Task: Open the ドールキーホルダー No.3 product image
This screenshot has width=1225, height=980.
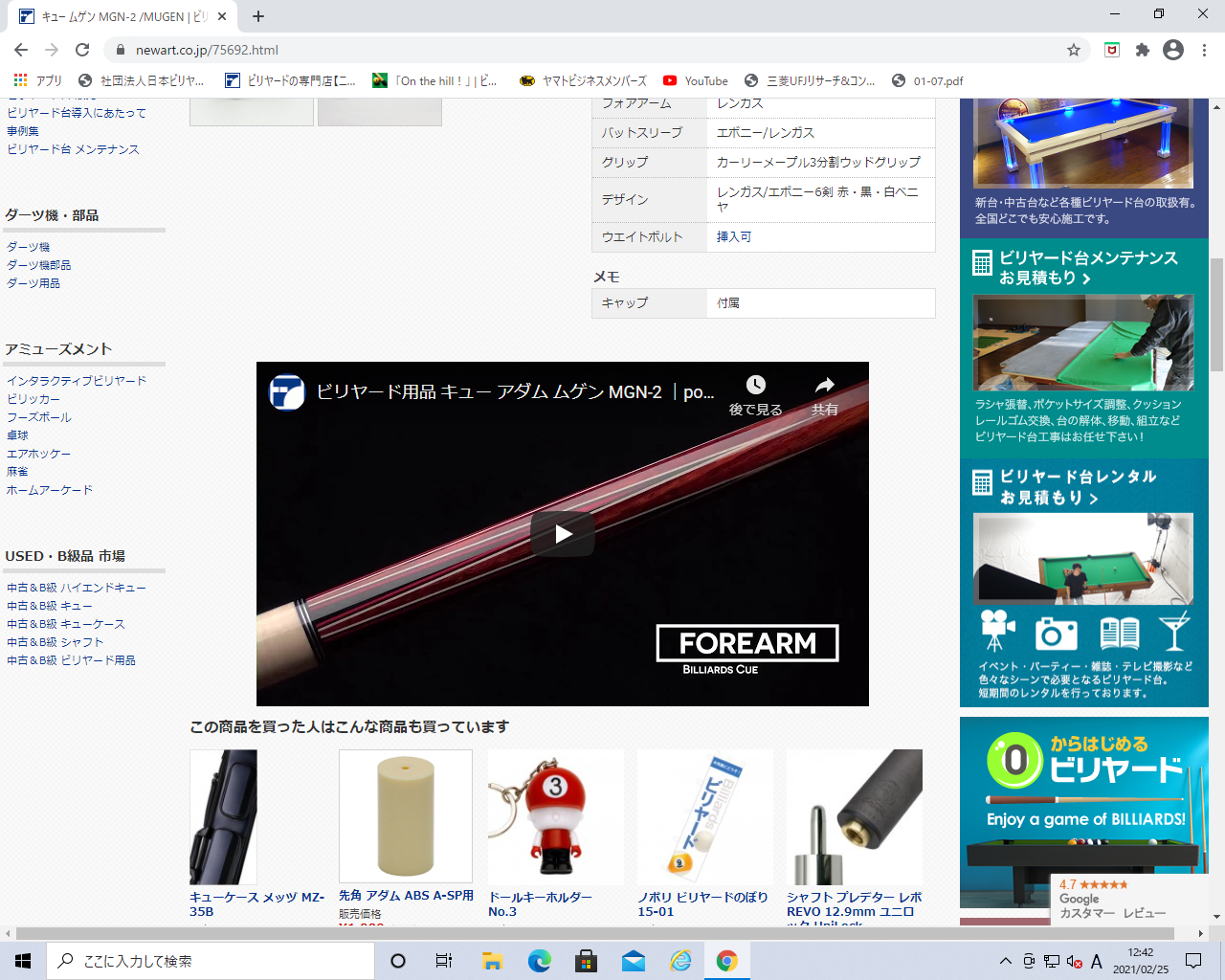Action: 556,816
